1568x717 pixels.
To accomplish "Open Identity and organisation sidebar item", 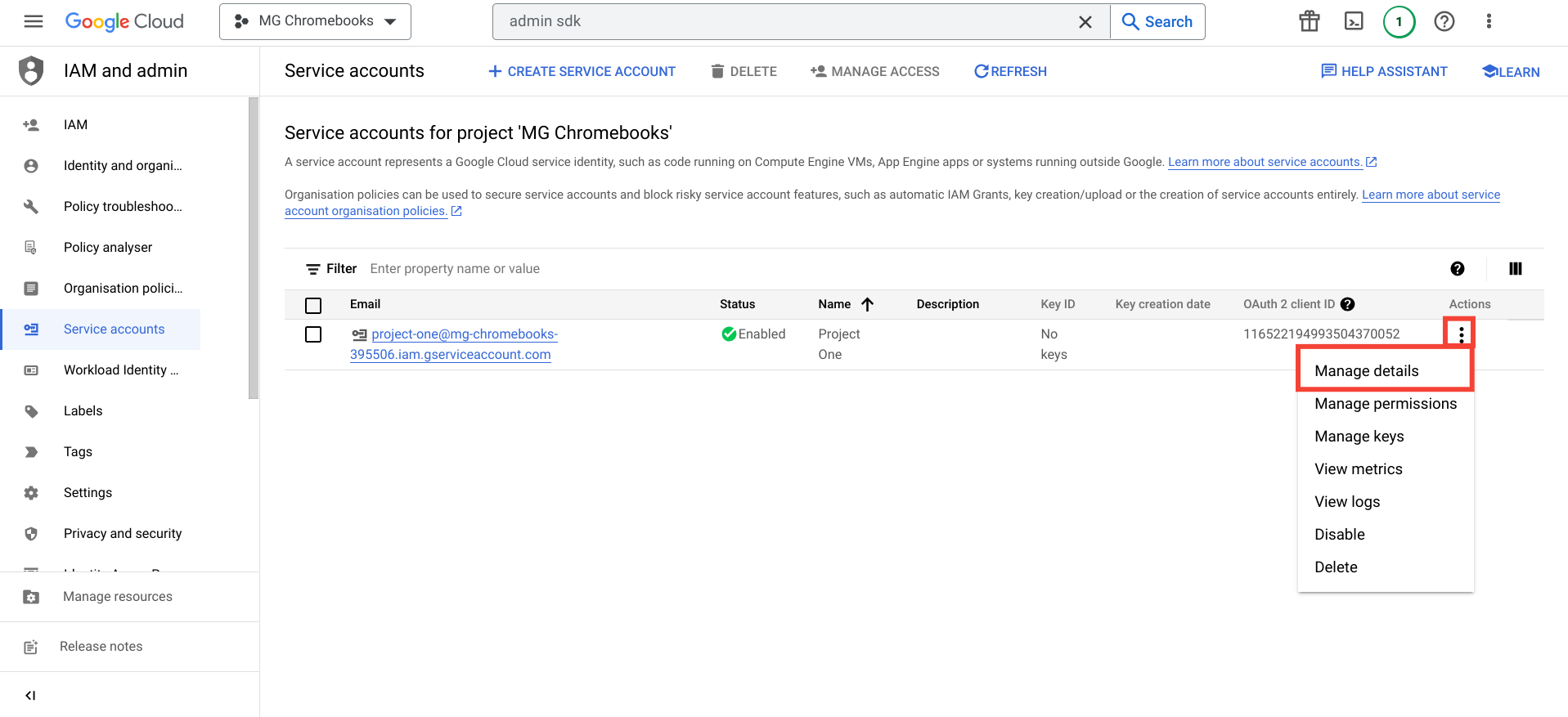I will pos(101,165).
